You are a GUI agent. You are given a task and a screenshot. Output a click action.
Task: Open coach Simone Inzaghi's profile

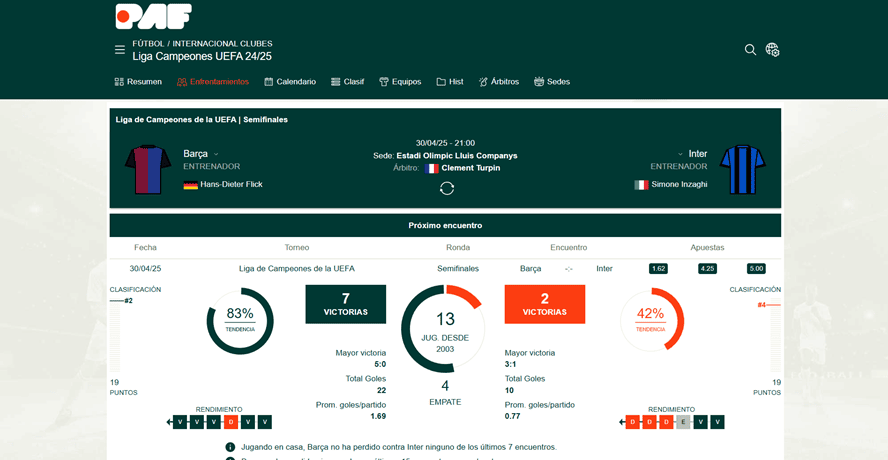click(679, 185)
